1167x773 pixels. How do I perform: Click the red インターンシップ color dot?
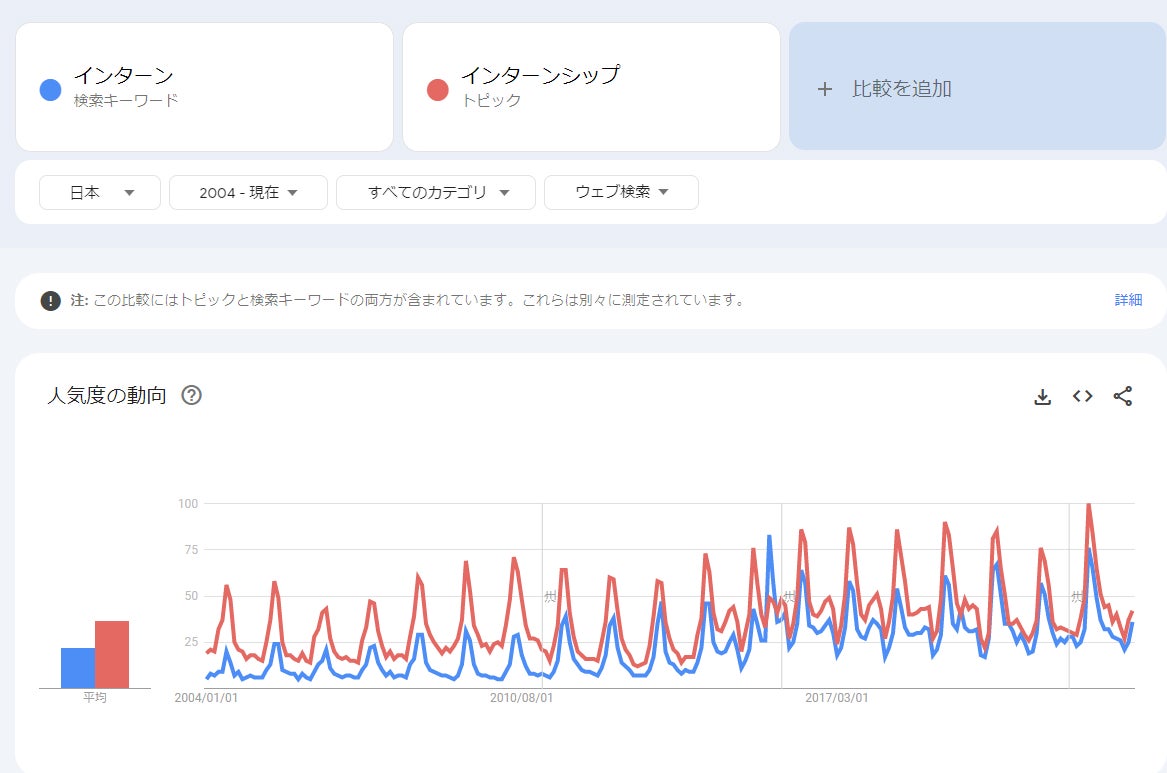pos(437,90)
